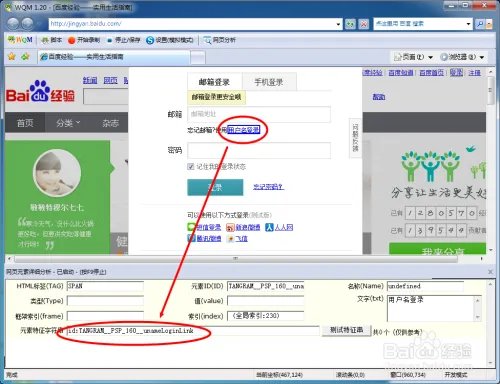Click the Sina Weibo red icon
This screenshot has height=384, width=500.
click(230, 227)
